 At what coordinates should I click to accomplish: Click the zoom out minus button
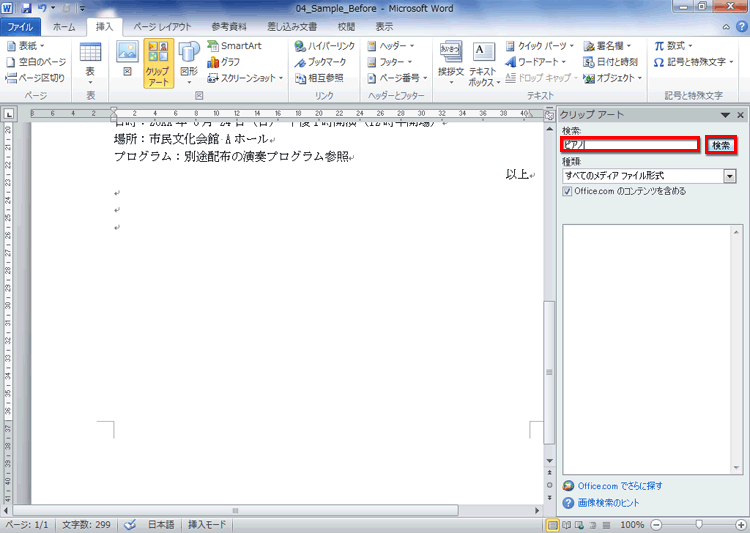pos(657,525)
